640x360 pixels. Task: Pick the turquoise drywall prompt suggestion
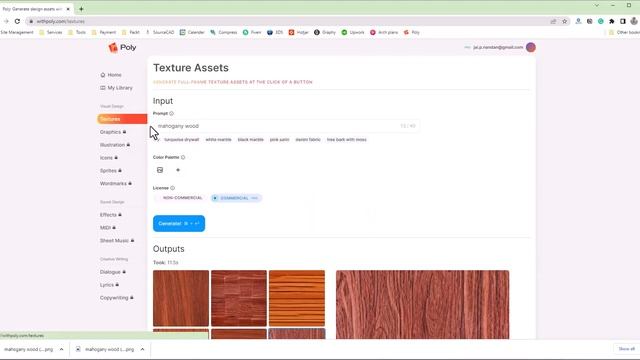point(182,140)
